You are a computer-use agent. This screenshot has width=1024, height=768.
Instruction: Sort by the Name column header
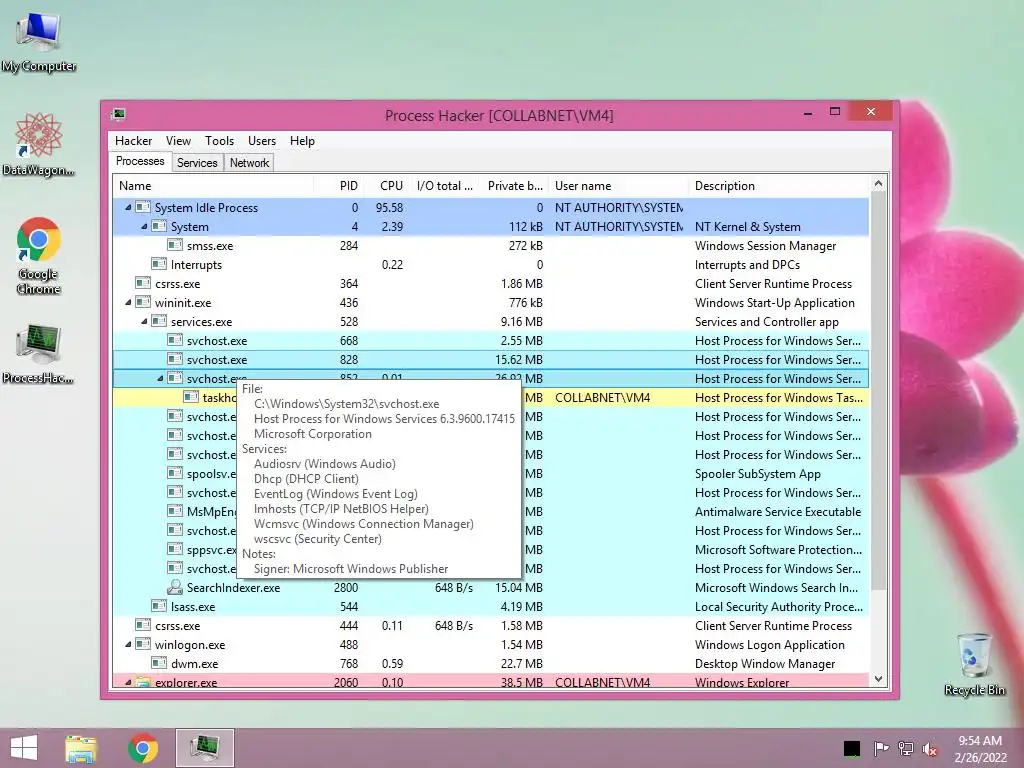[x=213, y=186]
